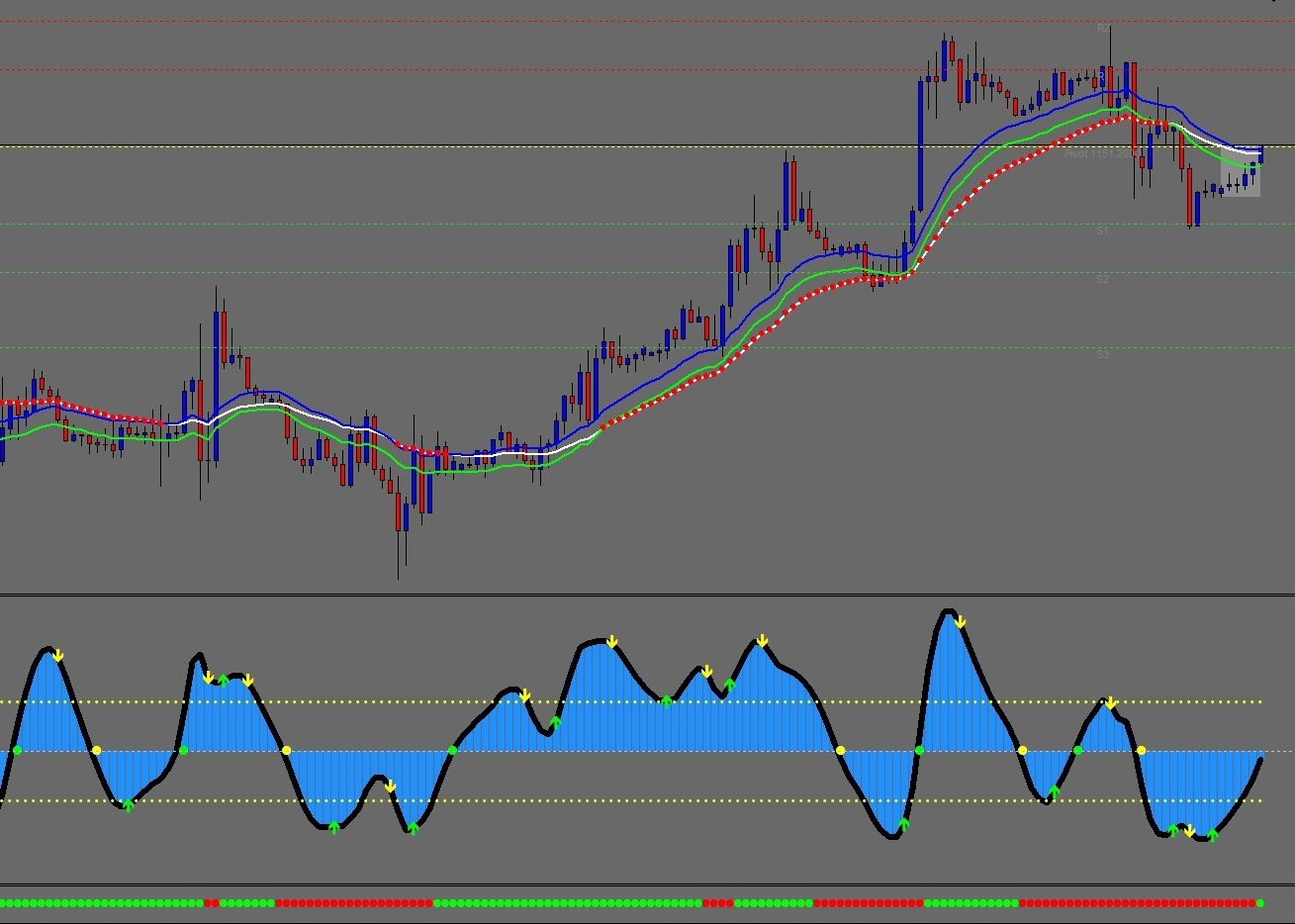This screenshot has height=924, width=1295.
Task: Select the S2 support level label
Action: point(1102,280)
